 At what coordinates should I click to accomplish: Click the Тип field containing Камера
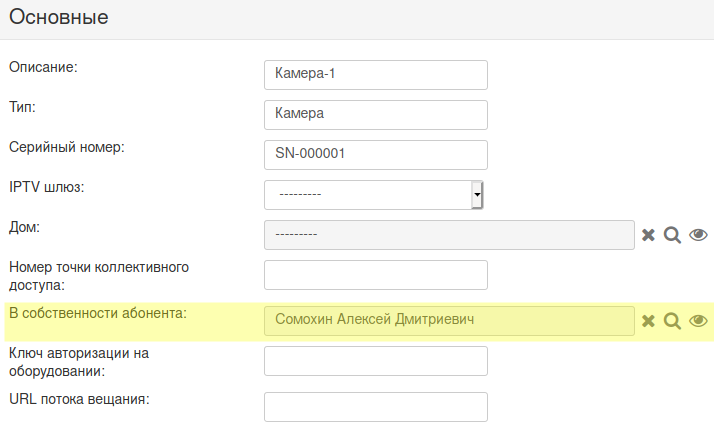pyautogui.click(x=376, y=115)
